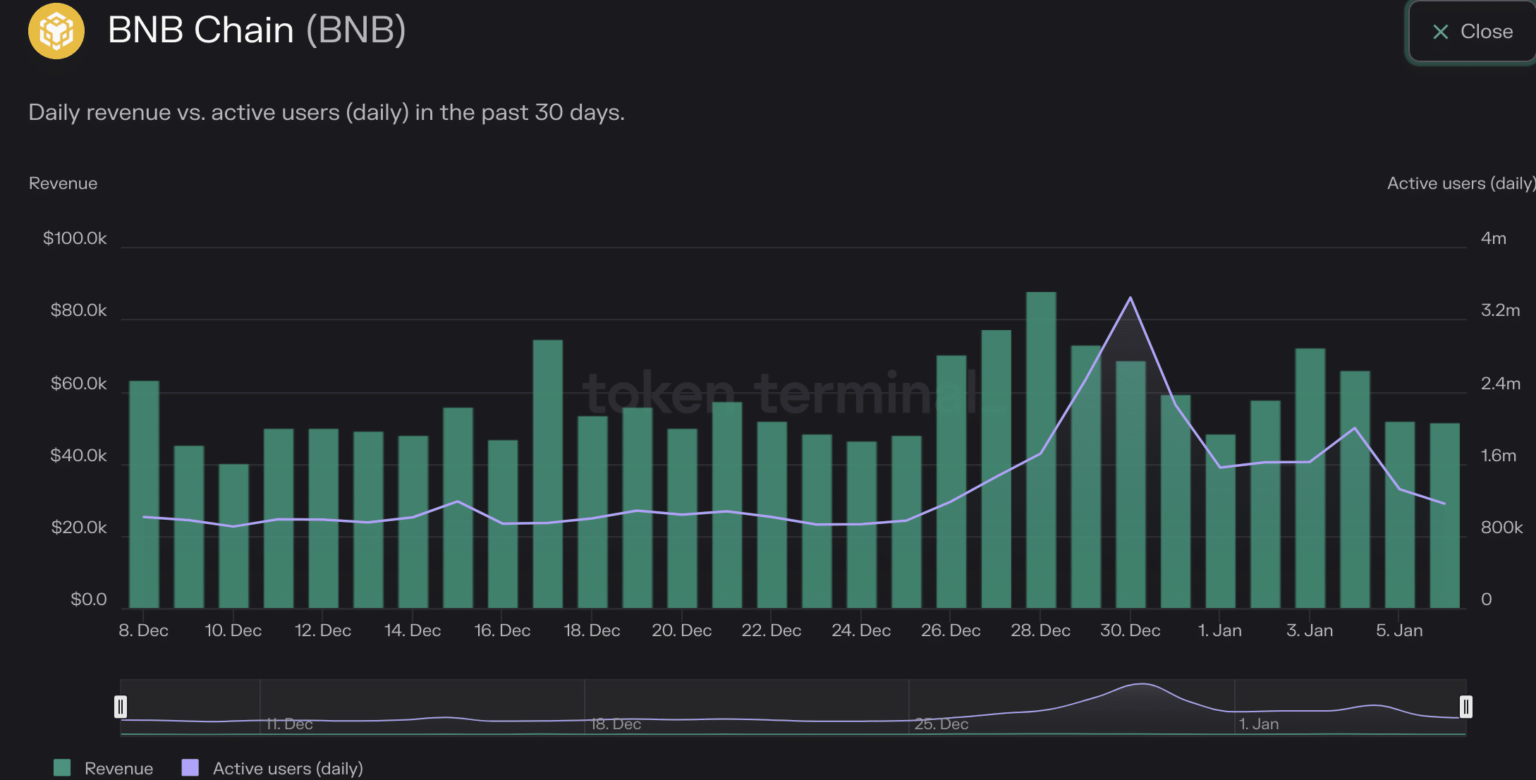
Task: Click the 11. Dec marker in navigator
Action: pos(289,724)
